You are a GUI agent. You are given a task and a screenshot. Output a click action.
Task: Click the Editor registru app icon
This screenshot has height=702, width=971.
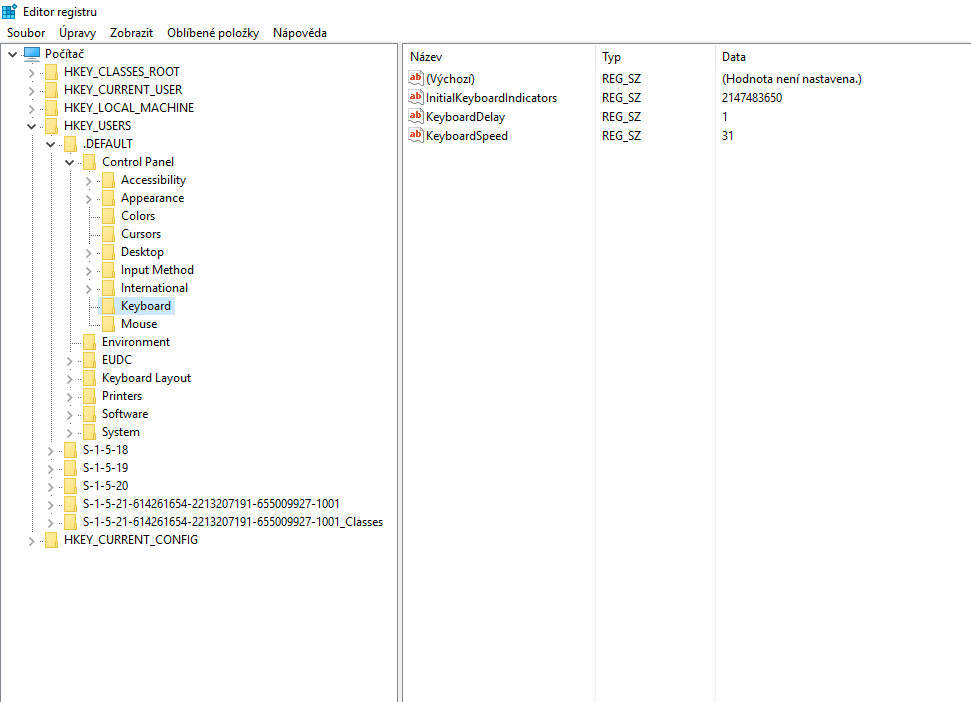9,11
